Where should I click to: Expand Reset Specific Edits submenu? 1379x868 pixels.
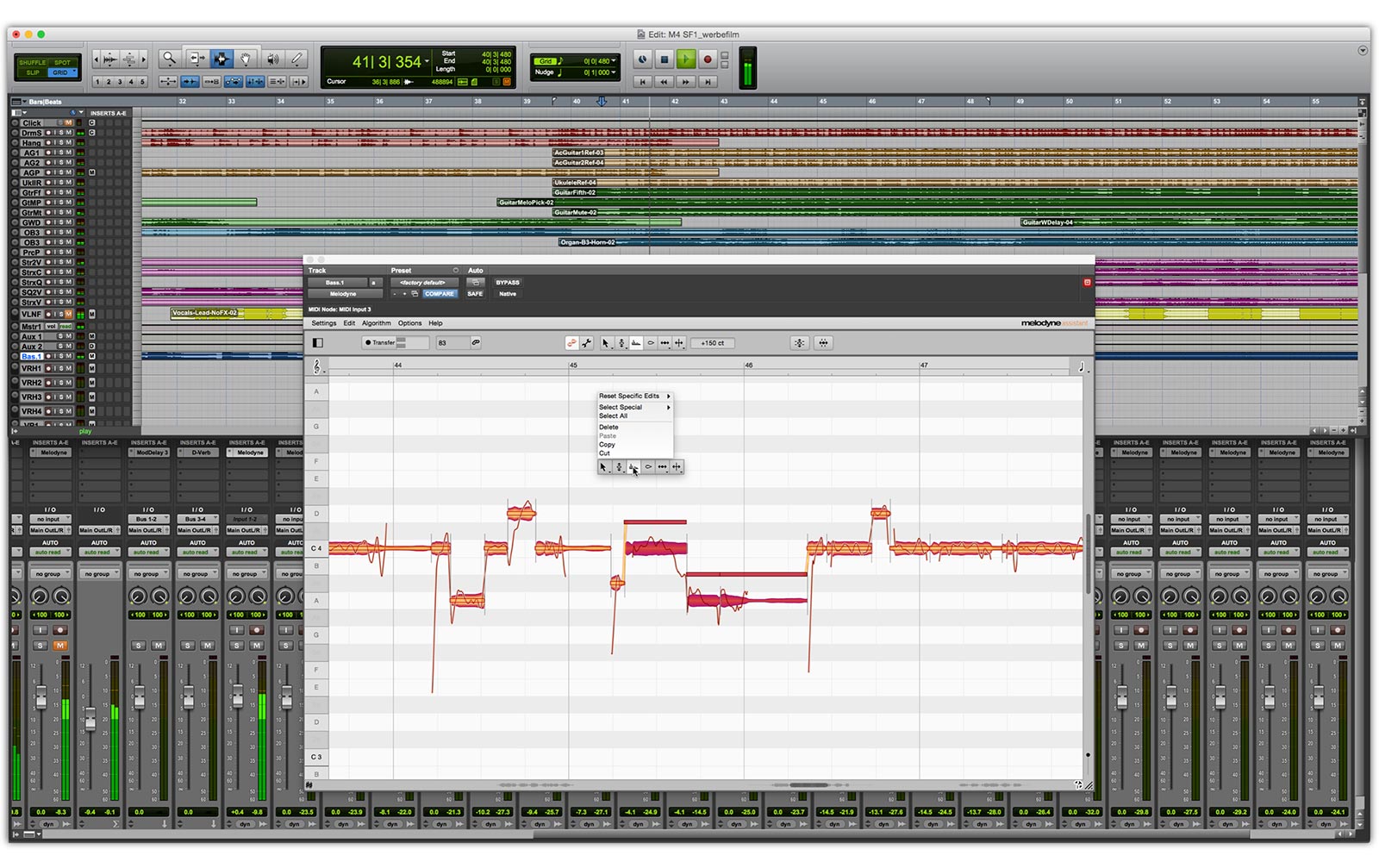634,397
